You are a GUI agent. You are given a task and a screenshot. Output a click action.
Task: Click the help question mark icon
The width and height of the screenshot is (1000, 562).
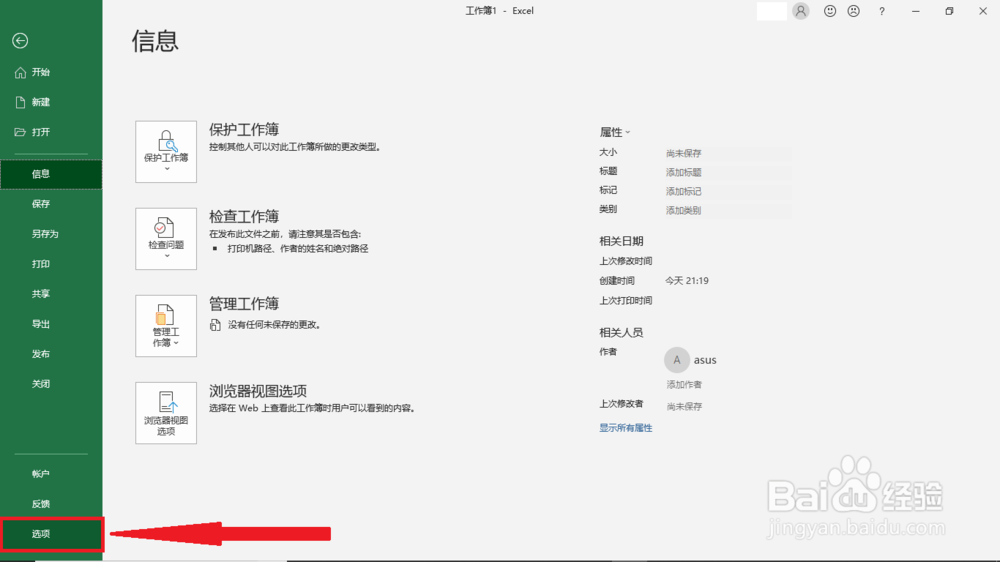(882, 11)
